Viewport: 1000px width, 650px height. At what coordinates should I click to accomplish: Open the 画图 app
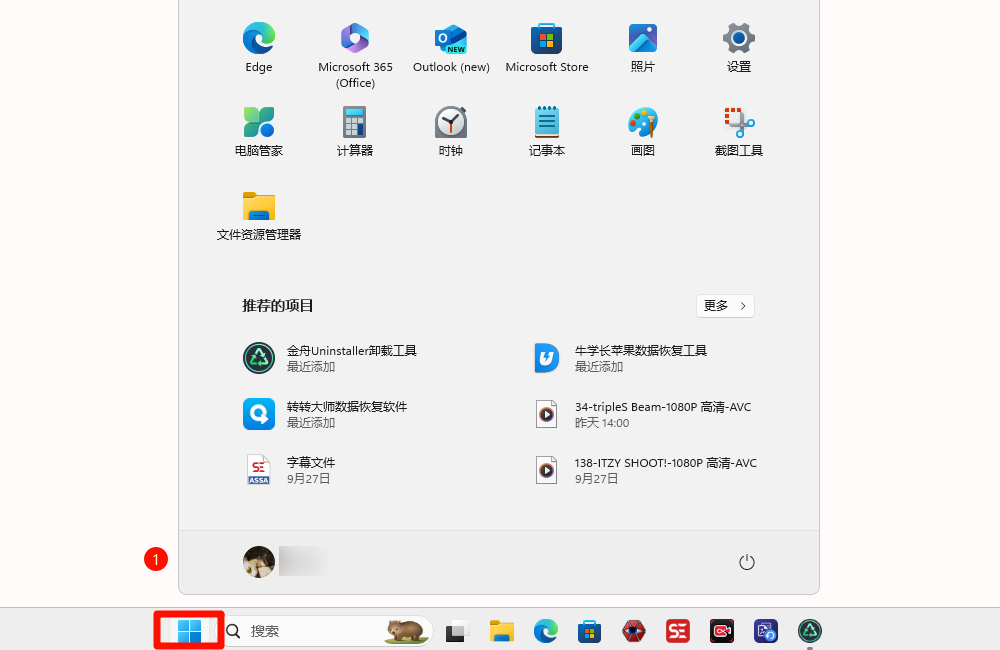[x=643, y=131]
